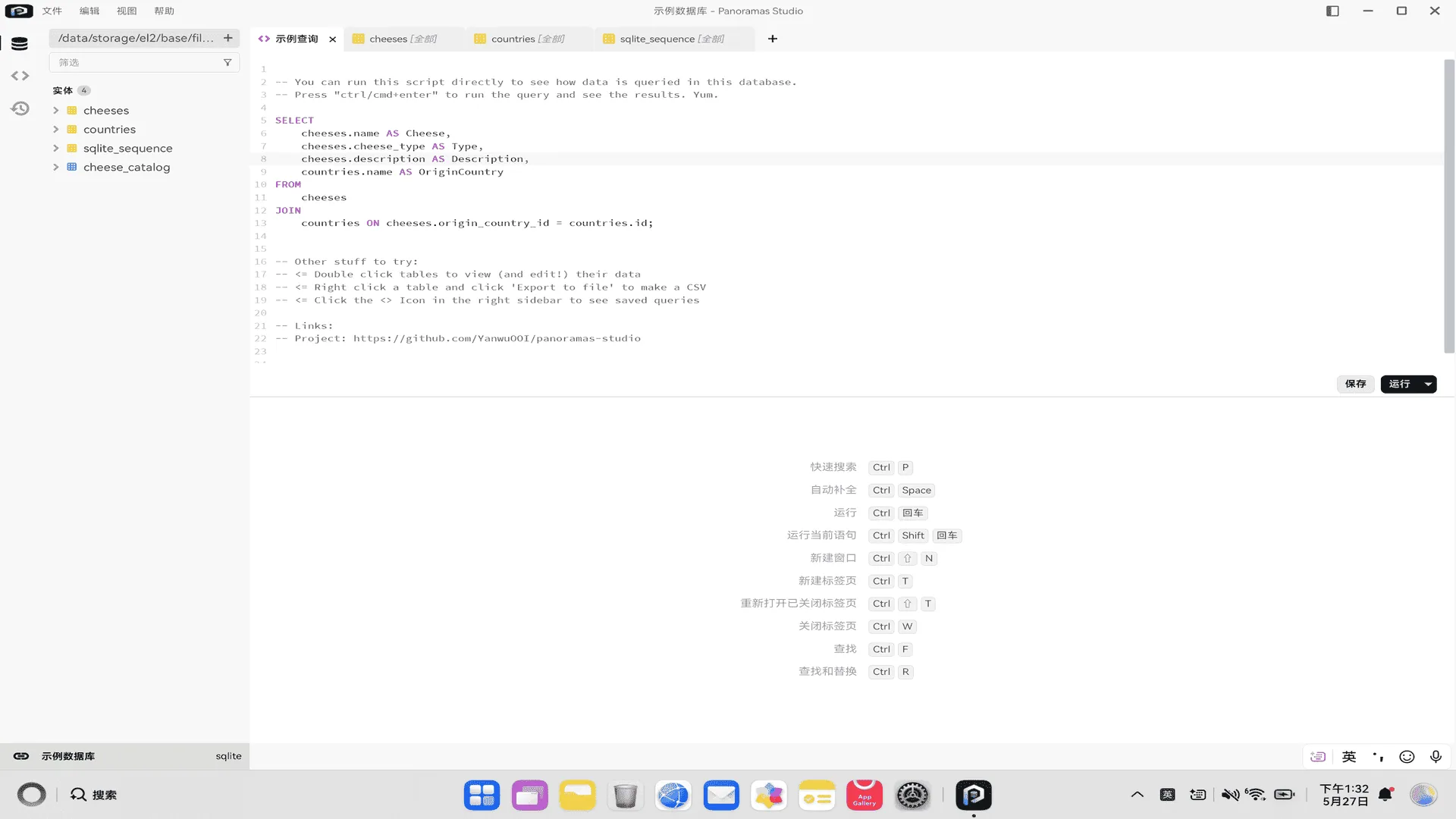Image resolution: width=1456 pixels, height=819 pixels.
Task: Click the Panoramas Studio app logo
Action: point(19,11)
